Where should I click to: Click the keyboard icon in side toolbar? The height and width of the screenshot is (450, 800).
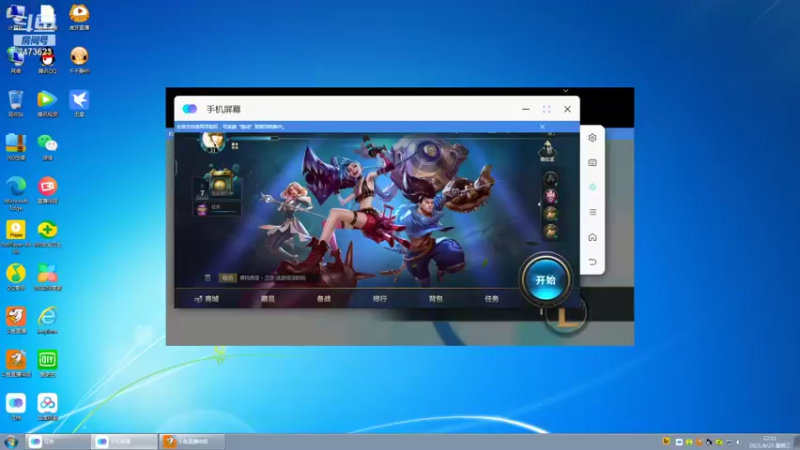click(x=592, y=163)
